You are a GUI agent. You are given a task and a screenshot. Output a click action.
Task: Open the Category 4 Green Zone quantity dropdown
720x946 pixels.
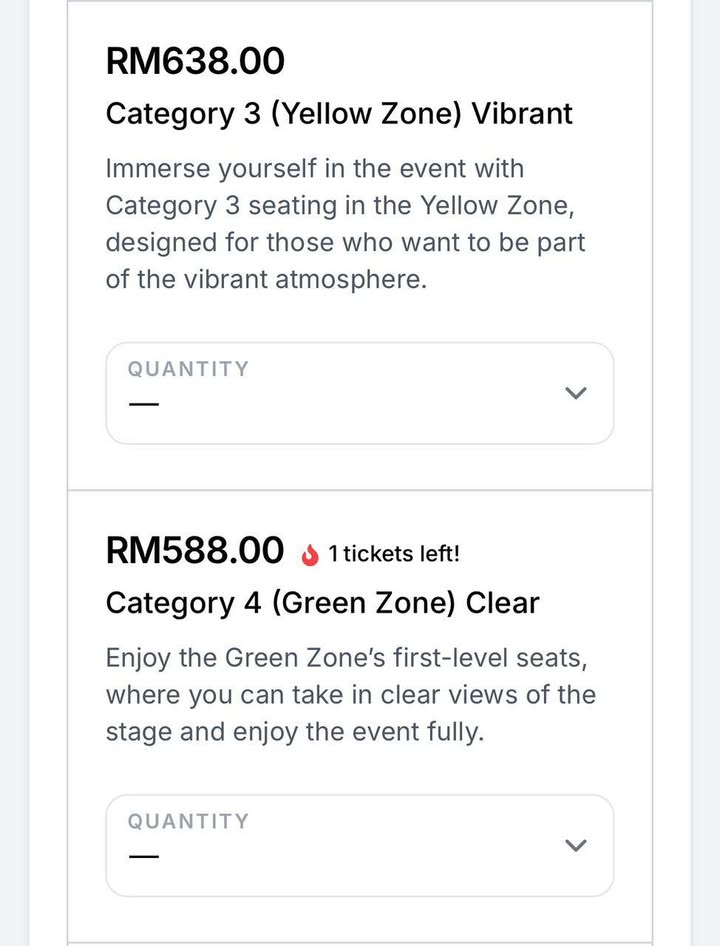359,845
